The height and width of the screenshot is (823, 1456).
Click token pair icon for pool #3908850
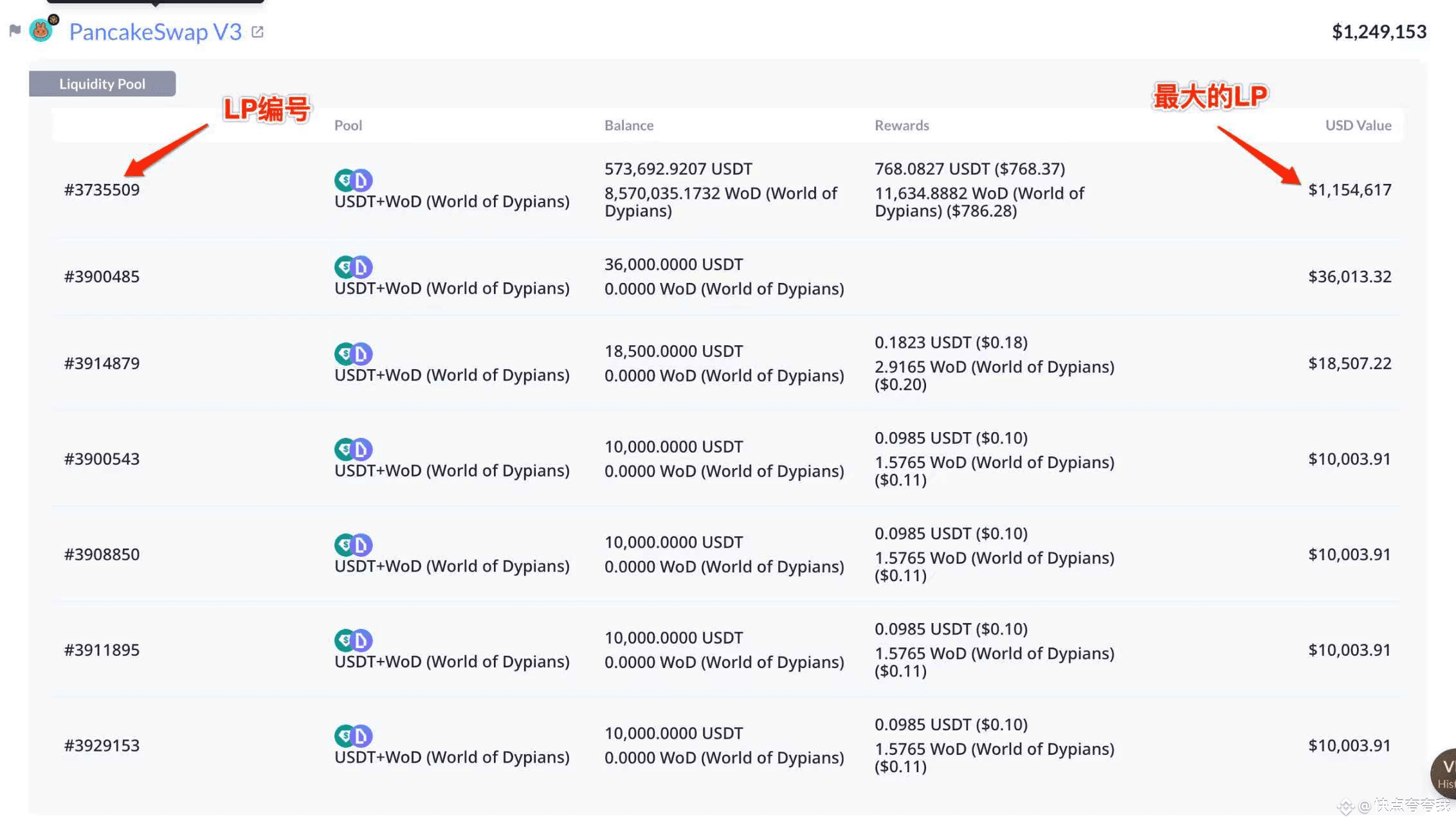(353, 545)
